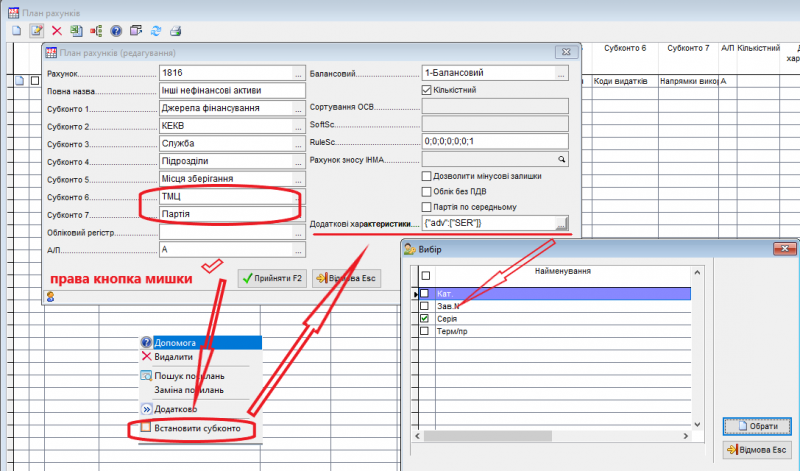Click the red X delete toolbar icon
Image resolution: width=800 pixels, height=471 pixels.
coord(56,31)
